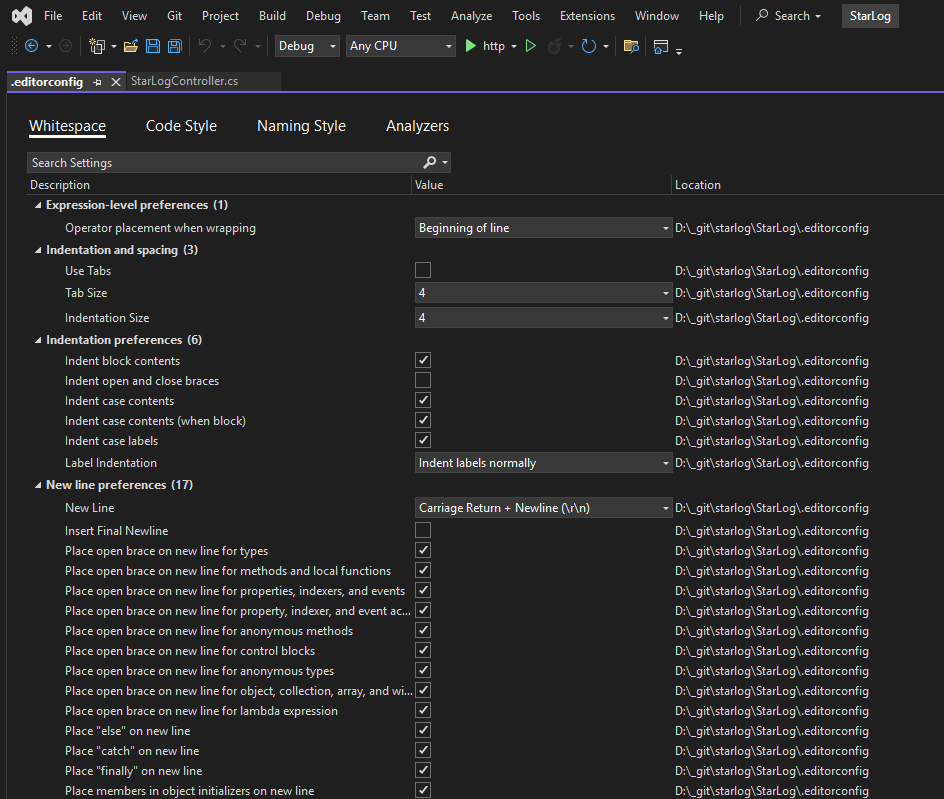Enable the Use Tabs checkbox

tap(423, 270)
